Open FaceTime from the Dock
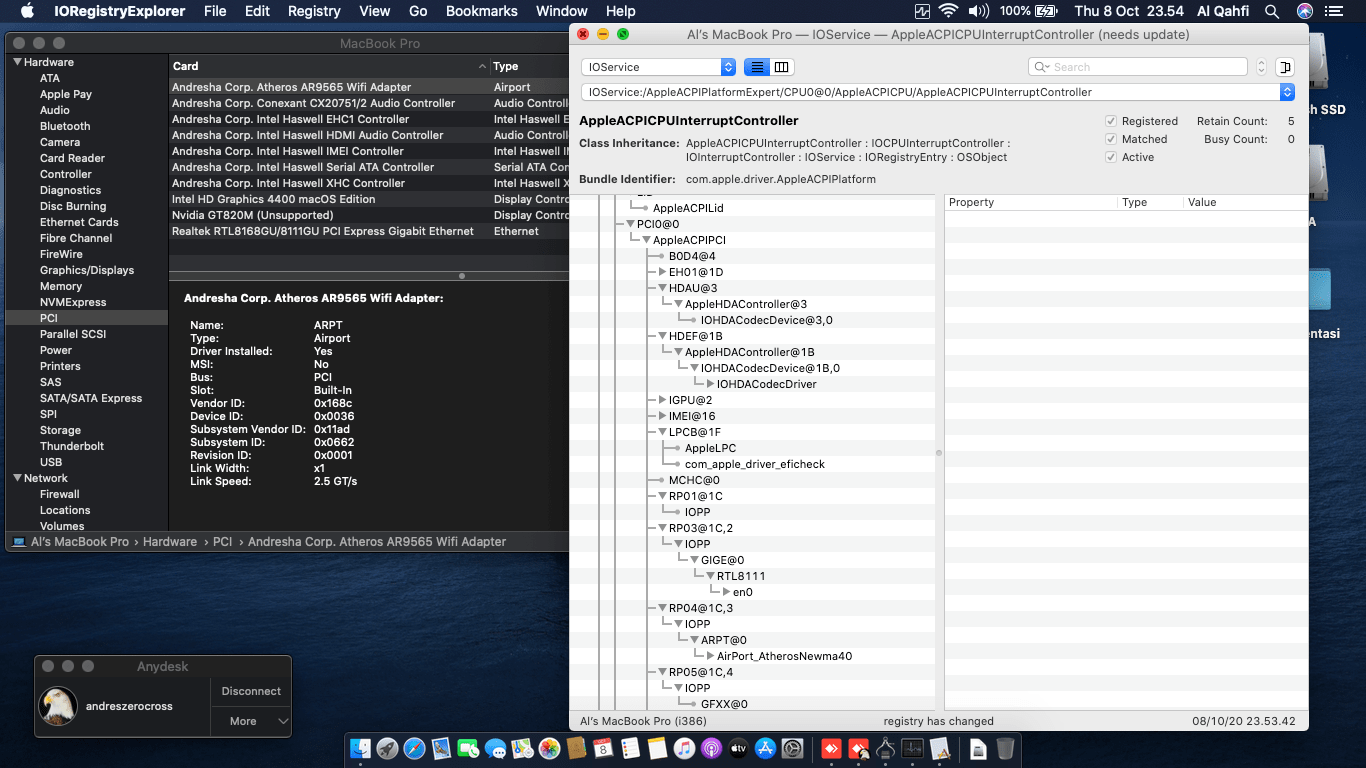This screenshot has width=1366, height=768. point(468,748)
